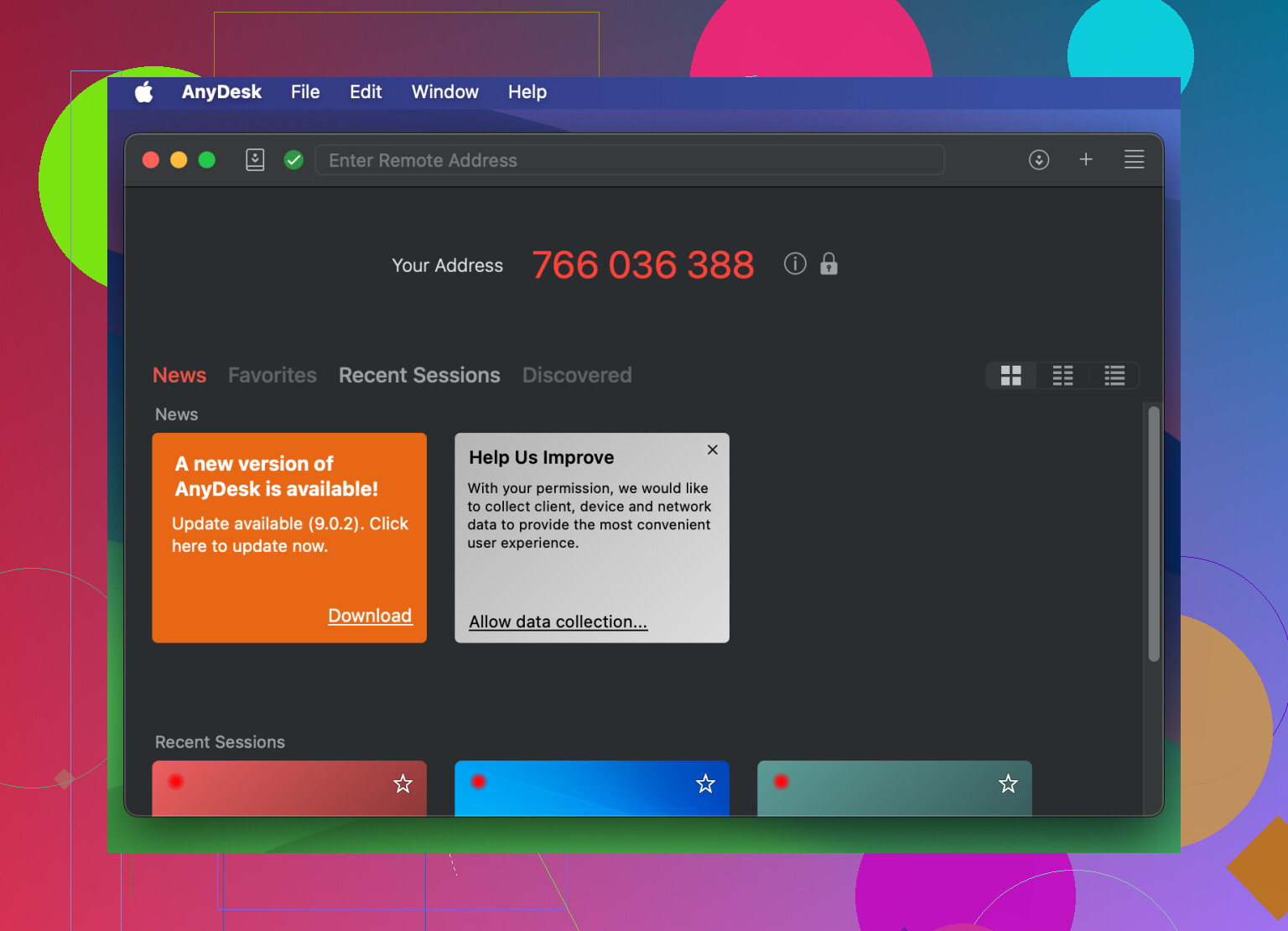1288x931 pixels.
Task: Click Allow data collection link
Action: [558, 622]
